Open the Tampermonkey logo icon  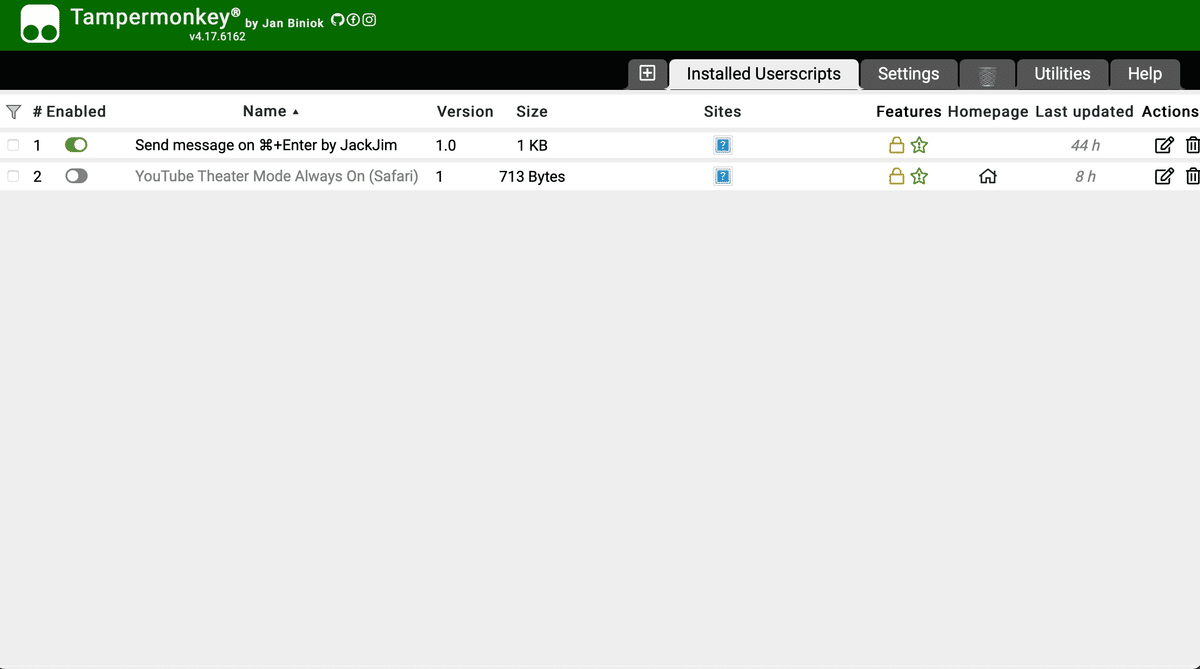[x=40, y=25]
